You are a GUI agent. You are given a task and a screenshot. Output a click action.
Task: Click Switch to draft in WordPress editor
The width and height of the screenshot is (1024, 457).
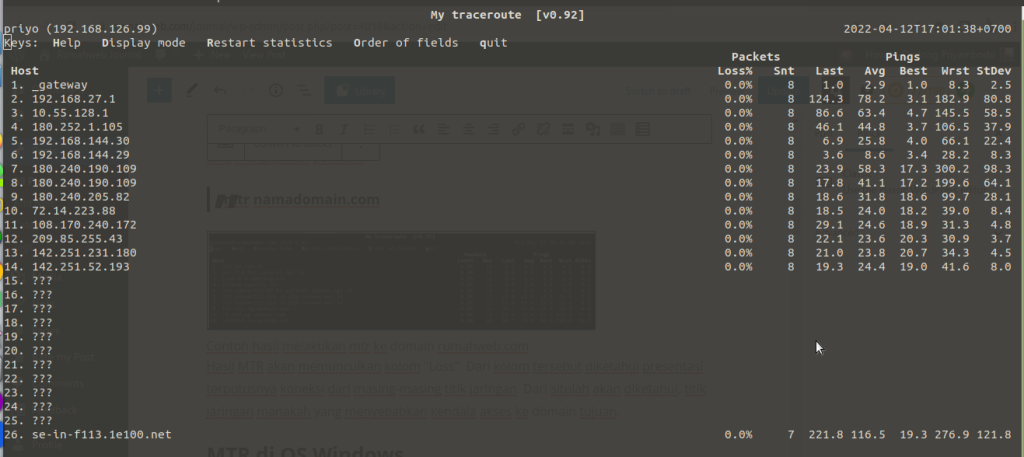click(x=658, y=91)
